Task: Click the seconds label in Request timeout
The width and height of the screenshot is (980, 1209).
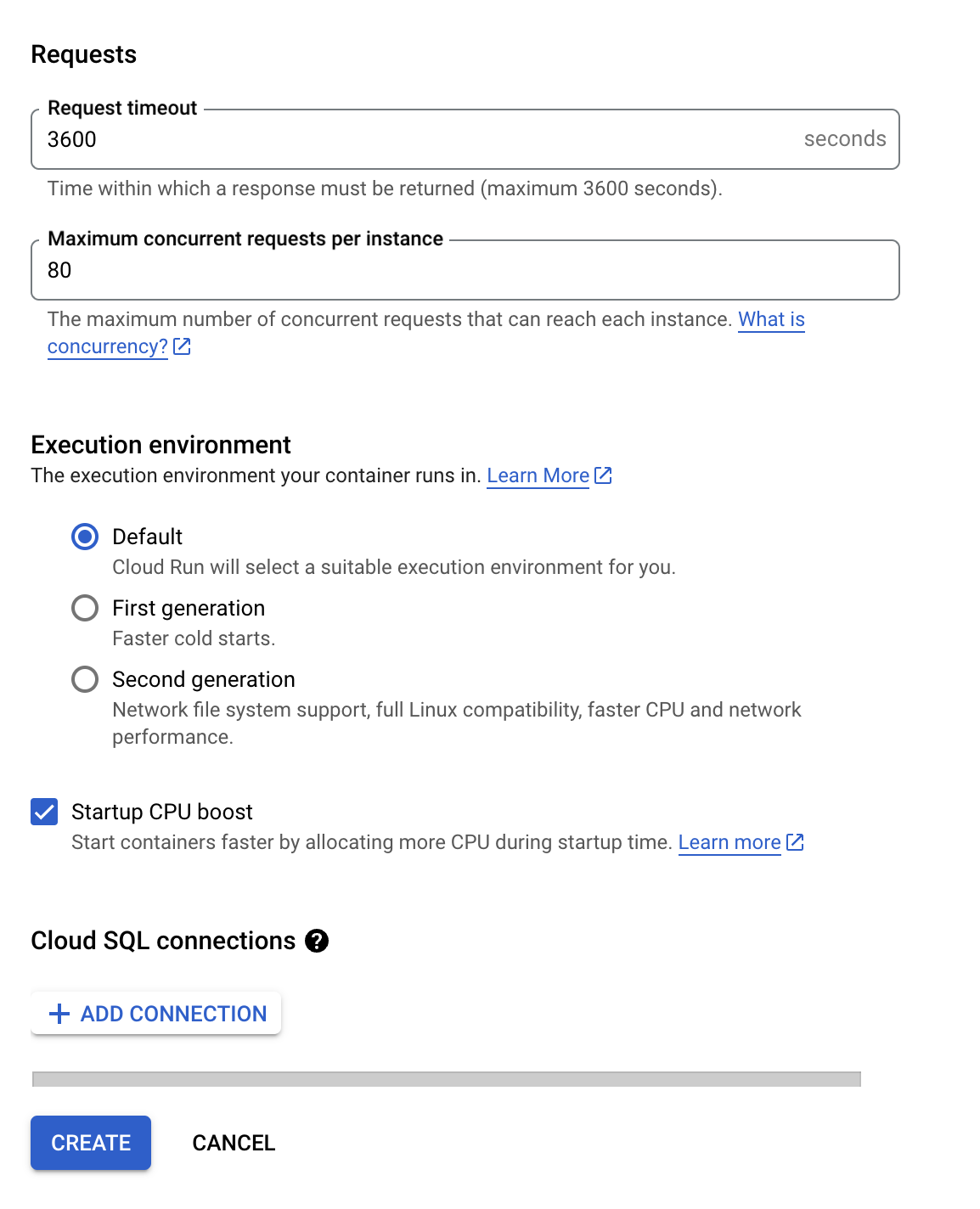Action: (x=844, y=139)
